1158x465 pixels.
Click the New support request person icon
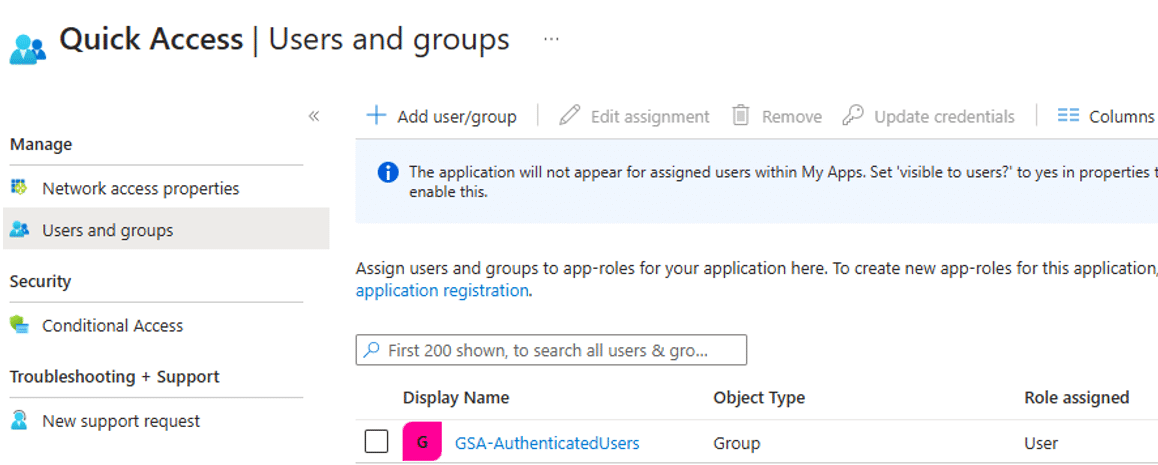coord(19,421)
